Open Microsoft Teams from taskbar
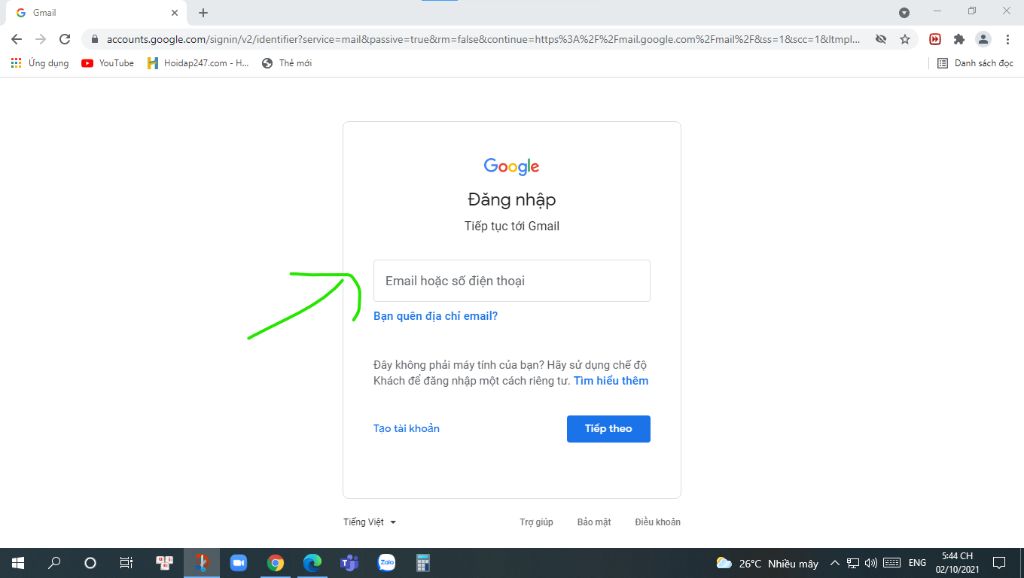The height and width of the screenshot is (578, 1024). [349, 563]
